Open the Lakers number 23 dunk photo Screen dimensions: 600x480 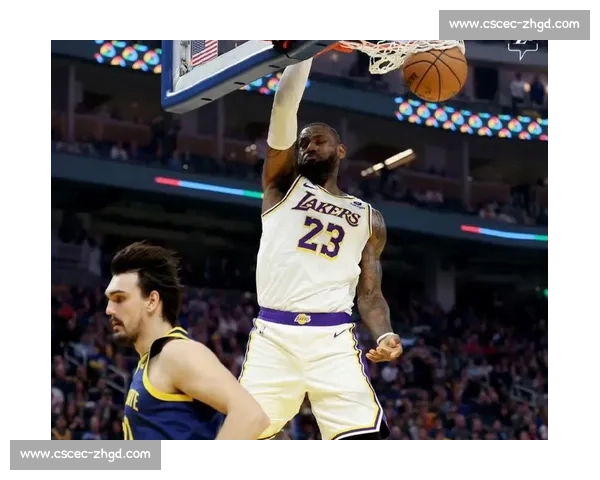[299, 240]
